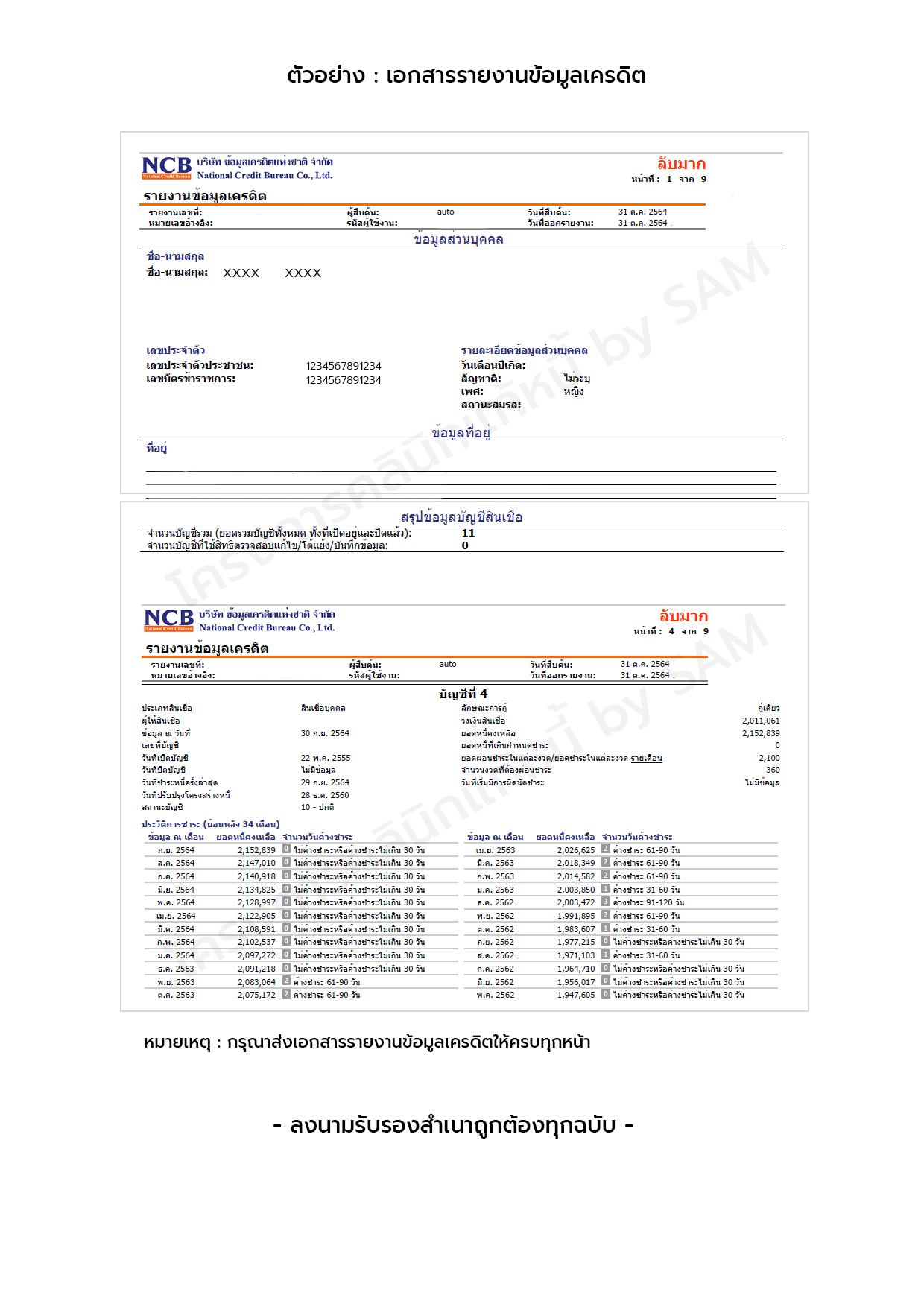The width and height of the screenshot is (924, 1307).
Task: Click the พ.ย. 2562 month cell
Action: click(x=496, y=916)
